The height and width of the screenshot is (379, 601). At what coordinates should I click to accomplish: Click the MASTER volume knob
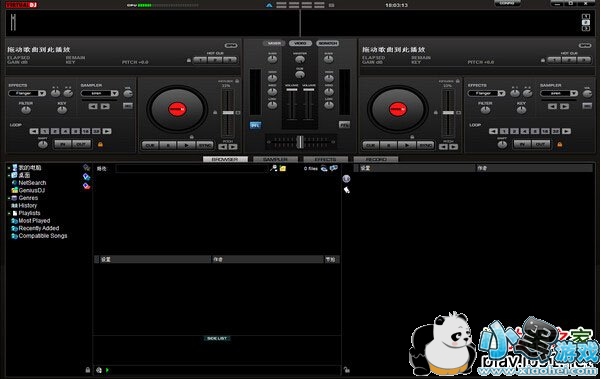coord(300,60)
